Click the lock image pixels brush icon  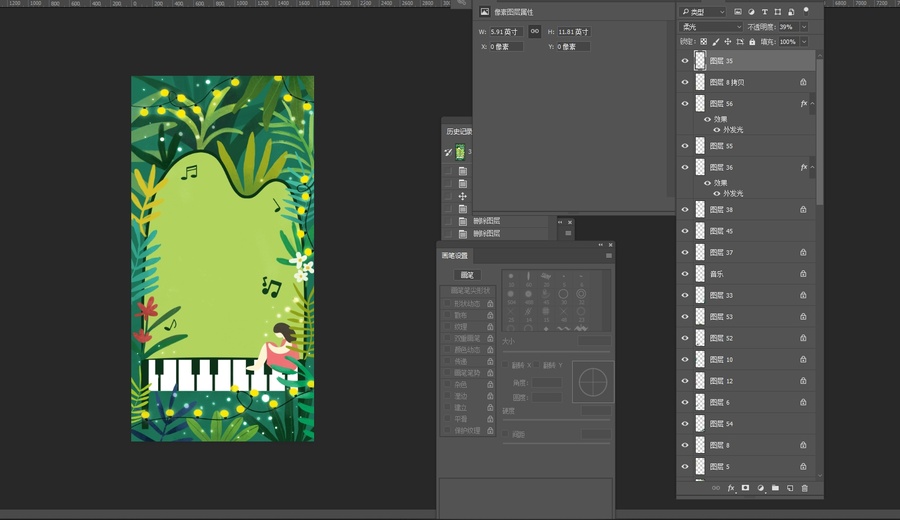click(716, 42)
